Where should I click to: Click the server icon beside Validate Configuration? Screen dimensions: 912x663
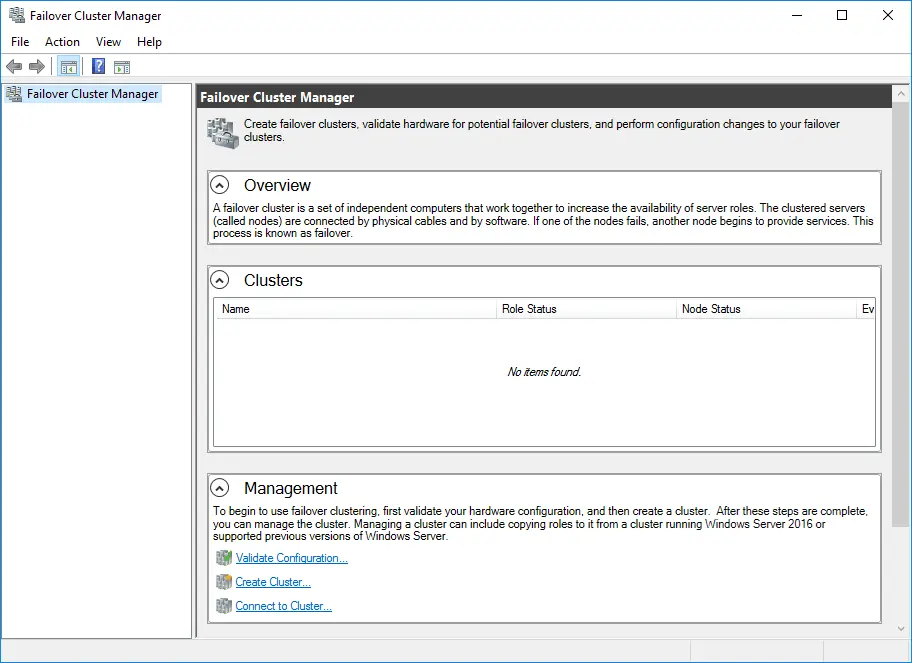(x=223, y=557)
